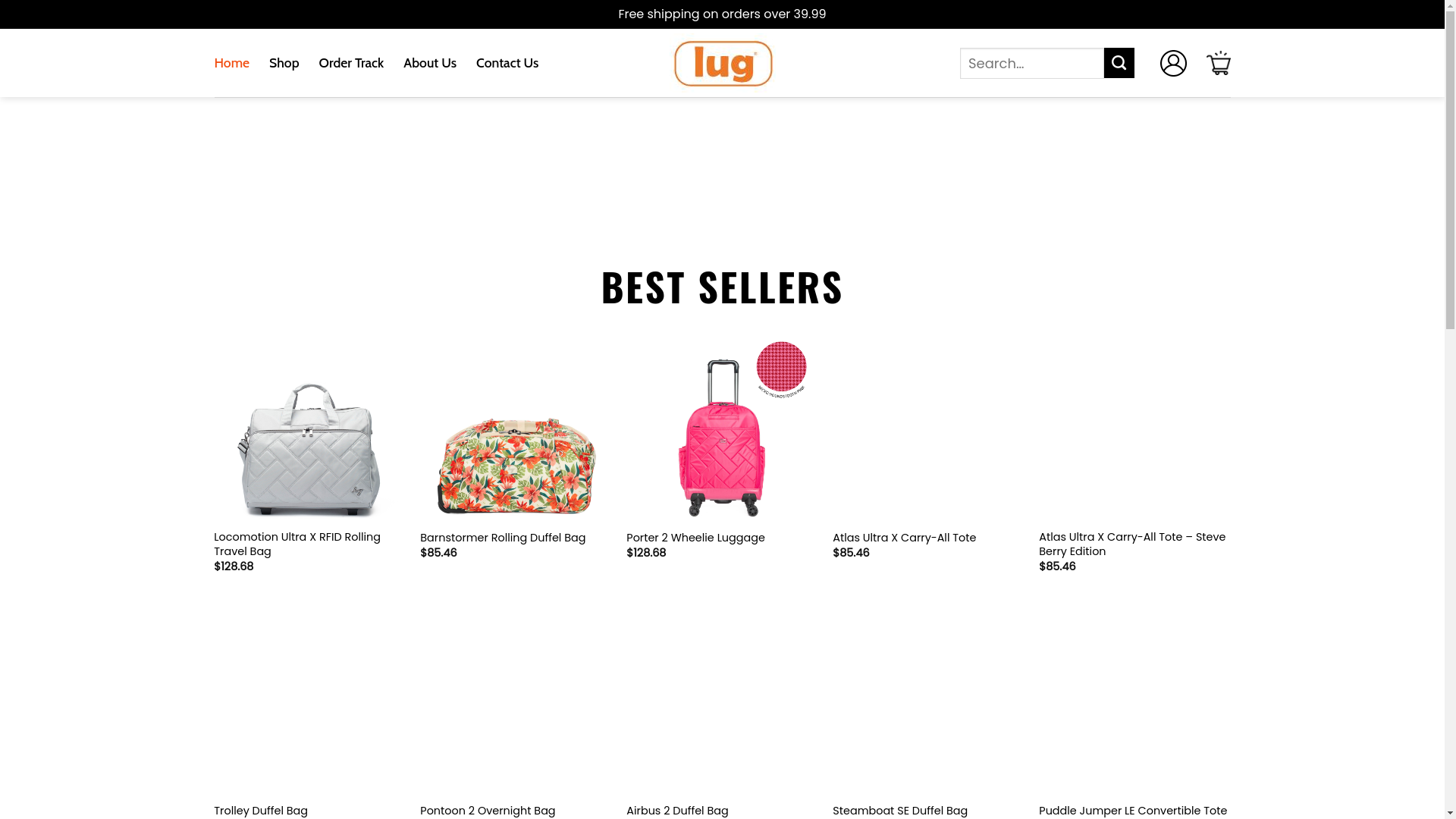Image resolution: width=1456 pixels, height=819 pixels.
Task: Open Porter 2 Wheelie Luggage link
Action: (x=695, y=538)
